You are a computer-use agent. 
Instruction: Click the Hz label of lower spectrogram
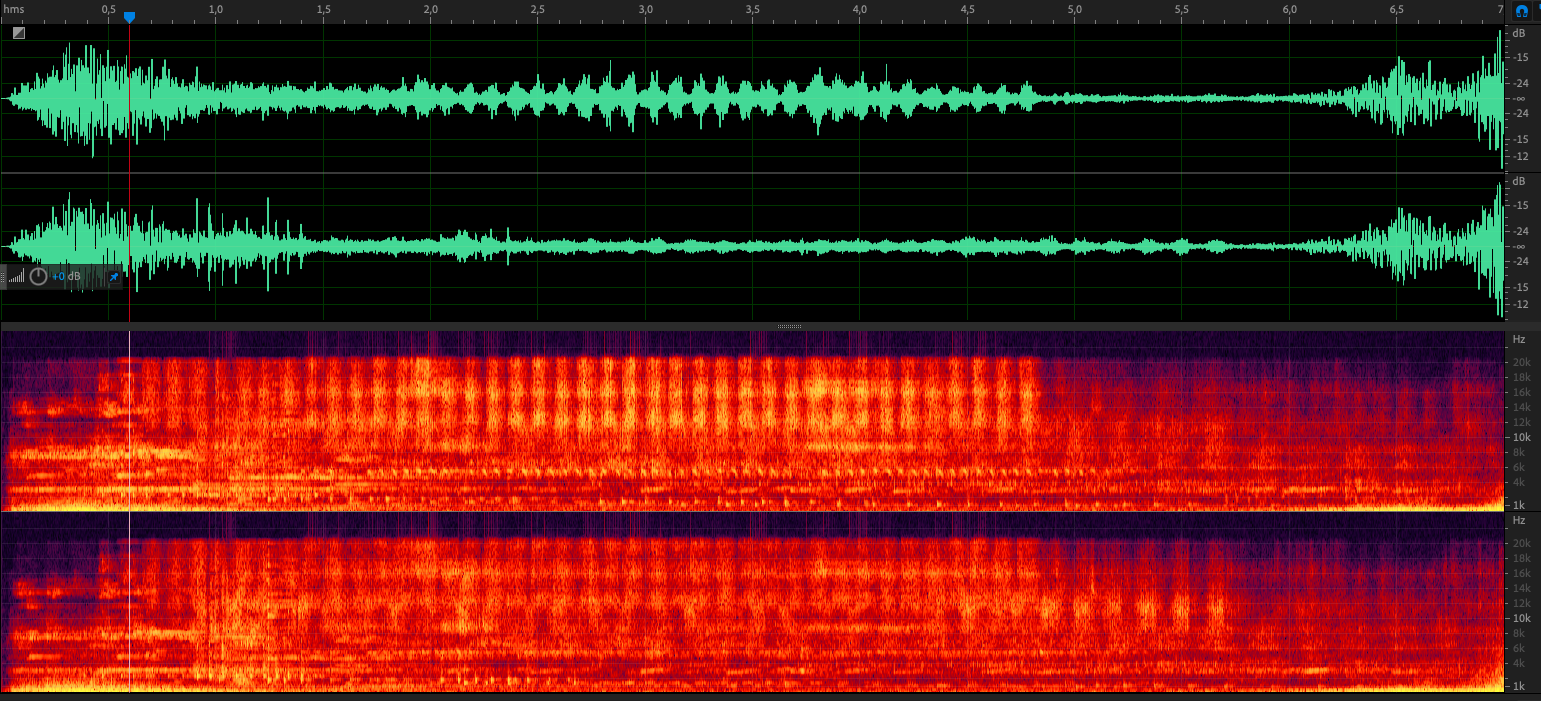click(1519, 521)
